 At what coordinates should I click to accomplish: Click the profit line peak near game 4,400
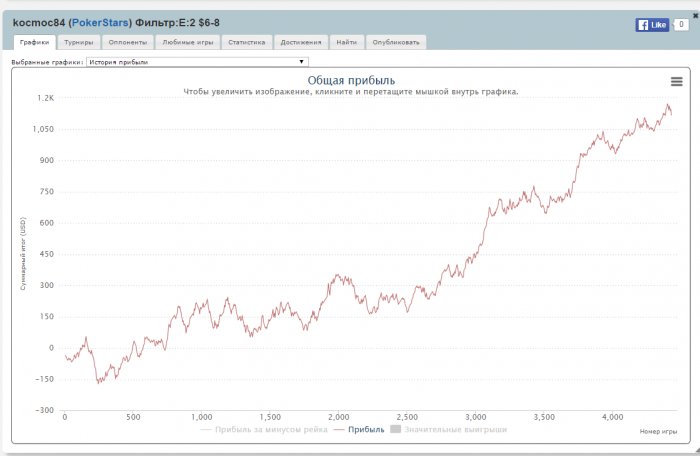(668, 105)
